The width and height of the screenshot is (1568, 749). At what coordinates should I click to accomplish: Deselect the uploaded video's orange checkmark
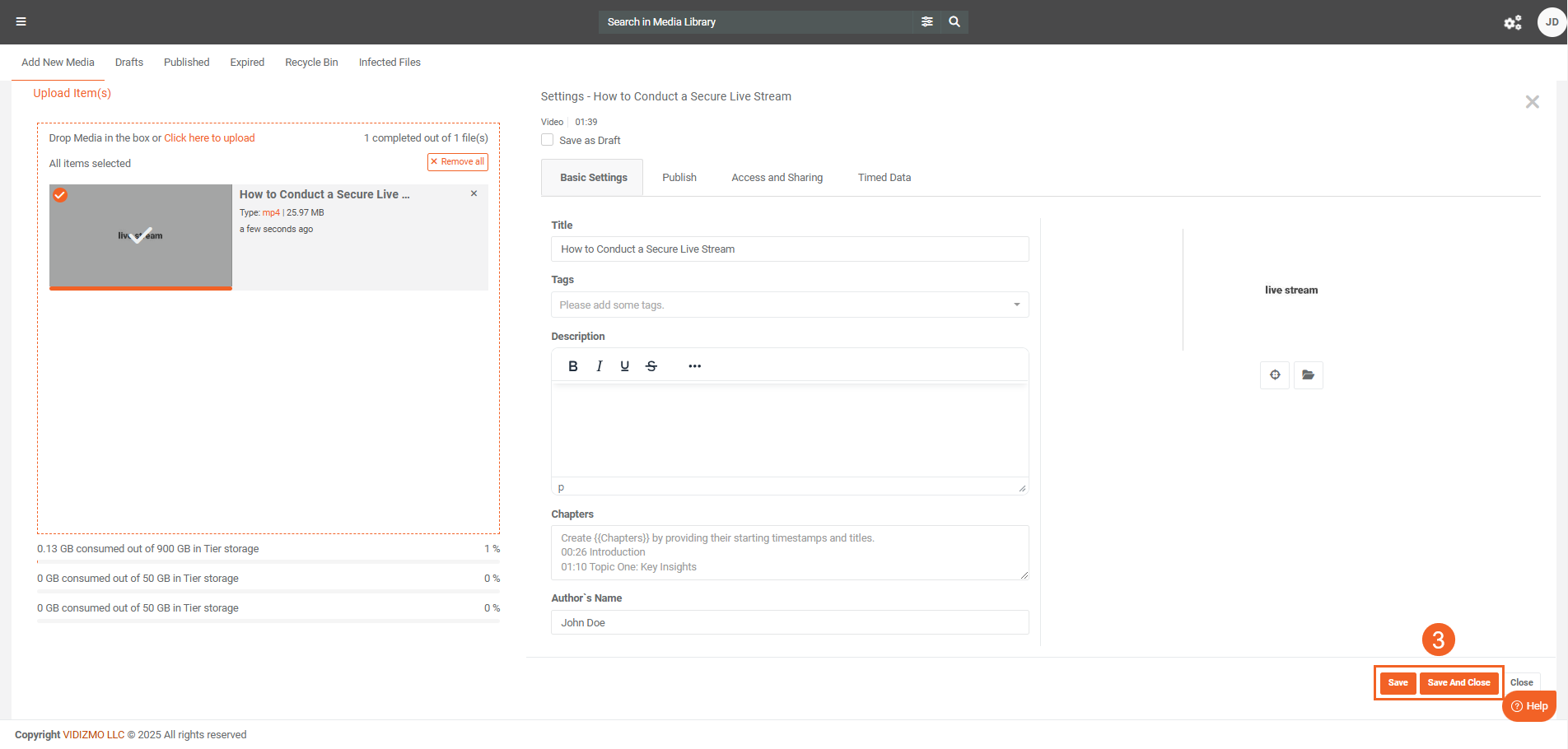point(60,195)
